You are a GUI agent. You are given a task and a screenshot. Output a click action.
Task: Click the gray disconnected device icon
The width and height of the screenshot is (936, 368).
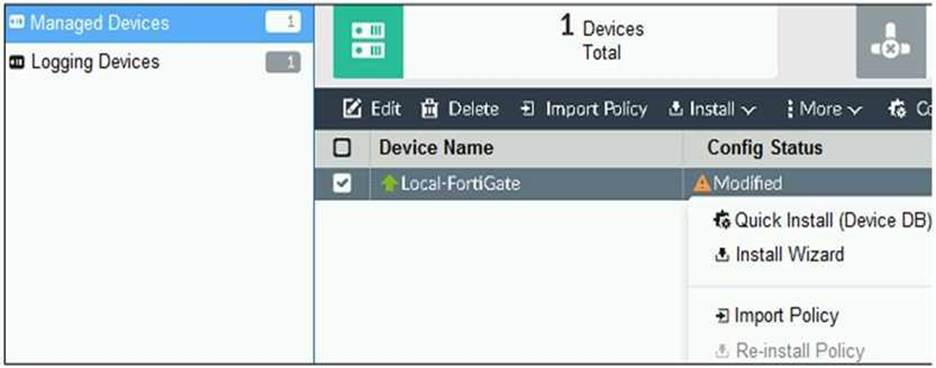[891, 41]
